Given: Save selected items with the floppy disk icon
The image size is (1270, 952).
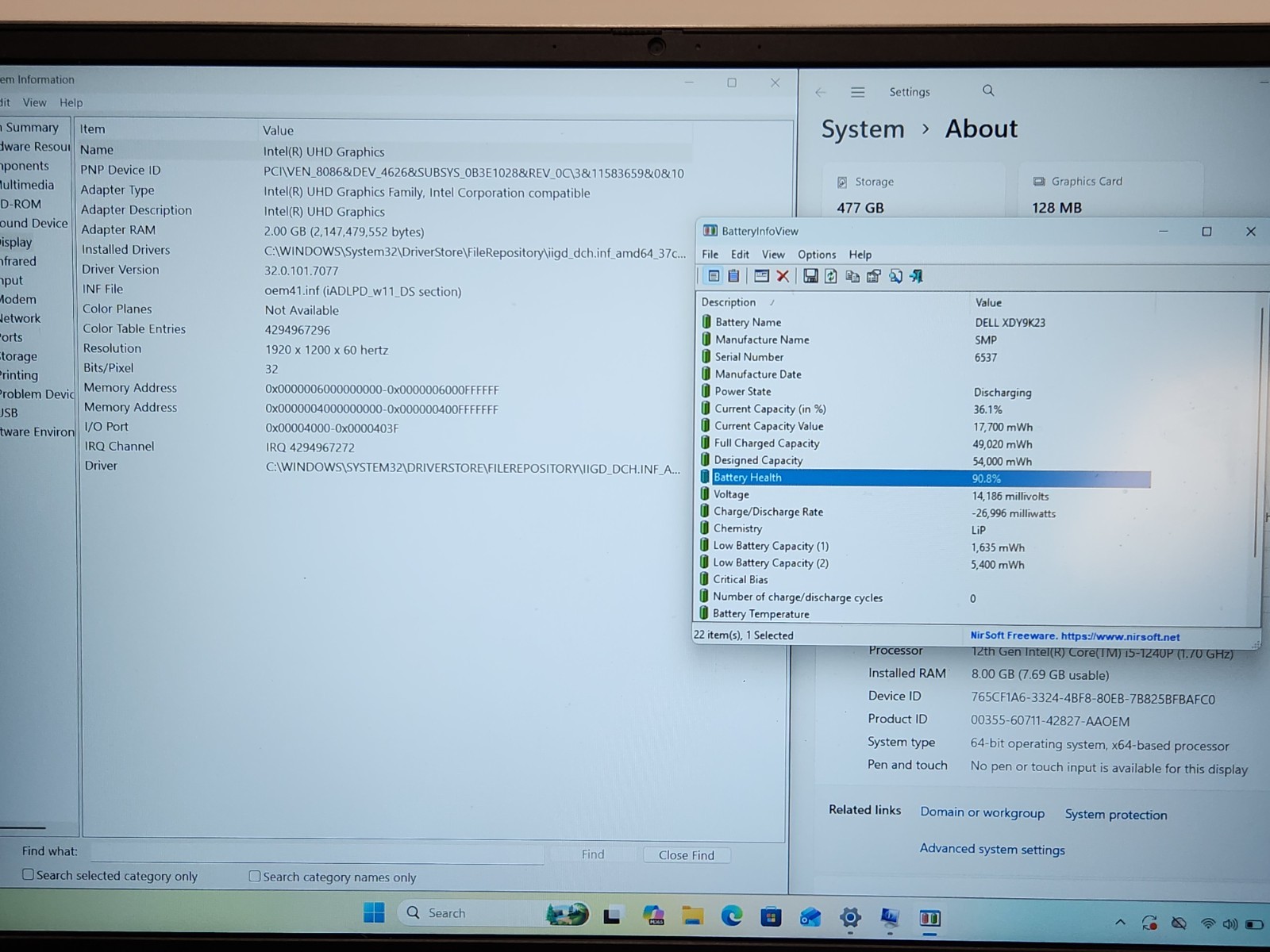Looking at the screenshot, I should (x=810, y=276).
